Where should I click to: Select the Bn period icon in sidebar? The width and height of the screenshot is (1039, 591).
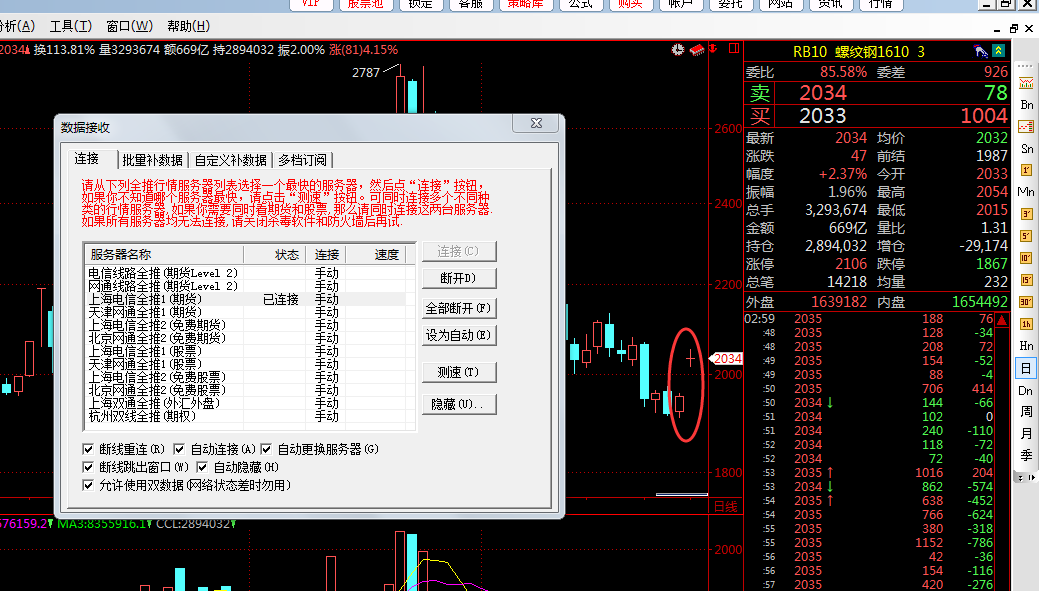1026,104
